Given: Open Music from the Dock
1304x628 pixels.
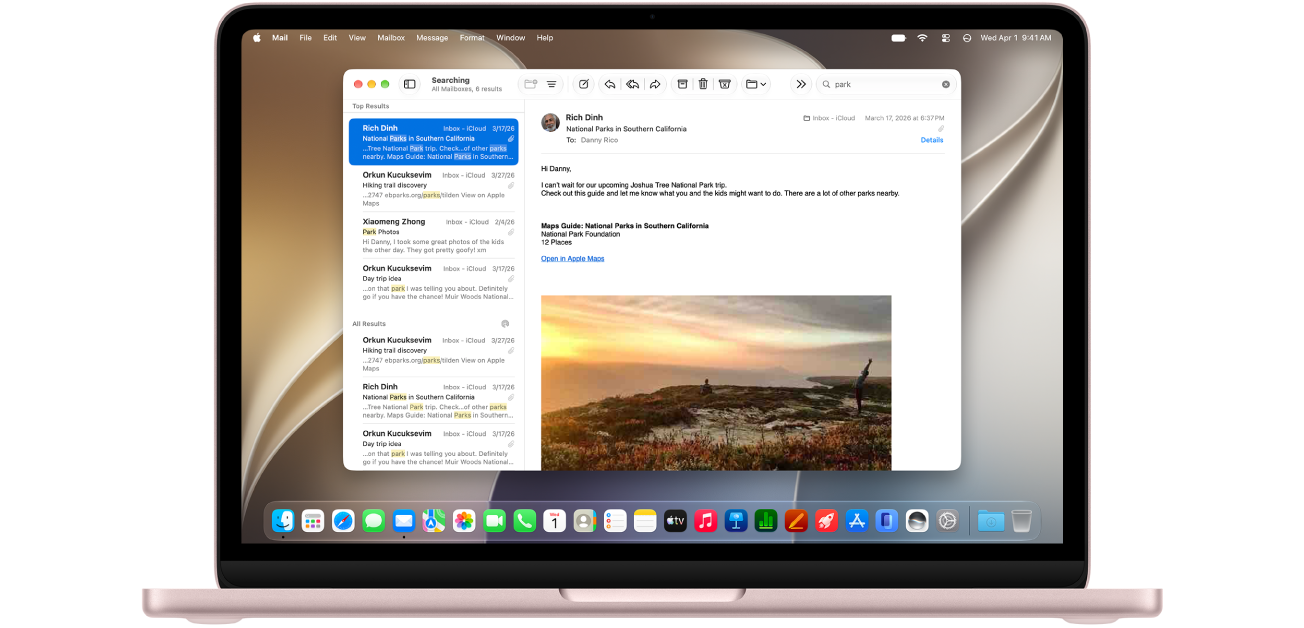Looking at the screenshot, I should [x=706, y=521].
